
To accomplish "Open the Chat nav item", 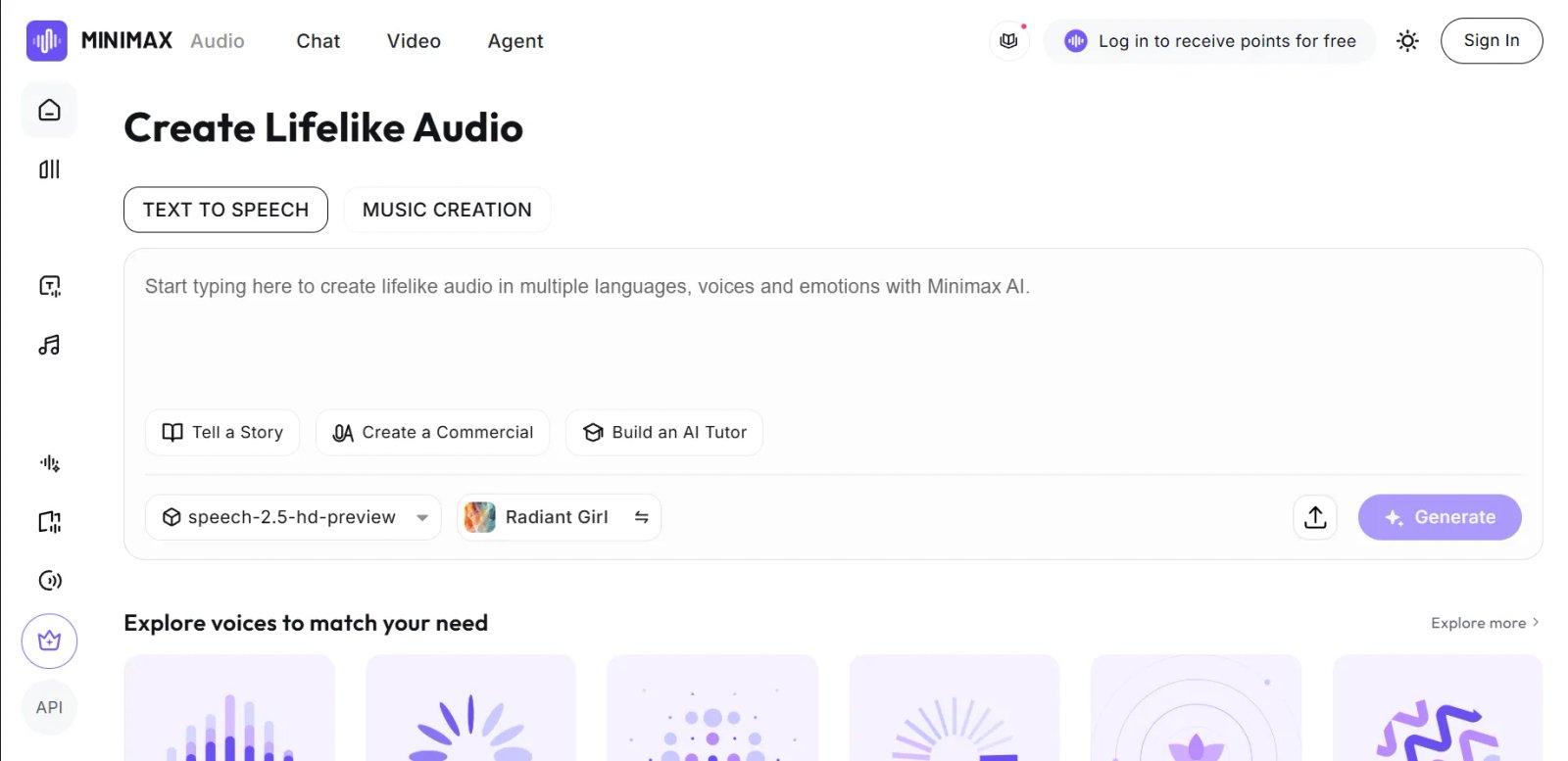I will pos(318,41).
